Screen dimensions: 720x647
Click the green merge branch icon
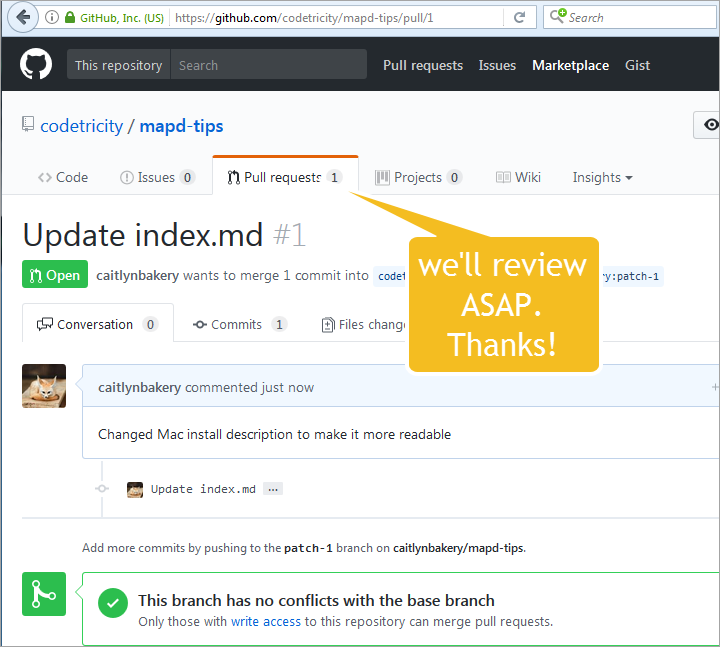point(44,594)
